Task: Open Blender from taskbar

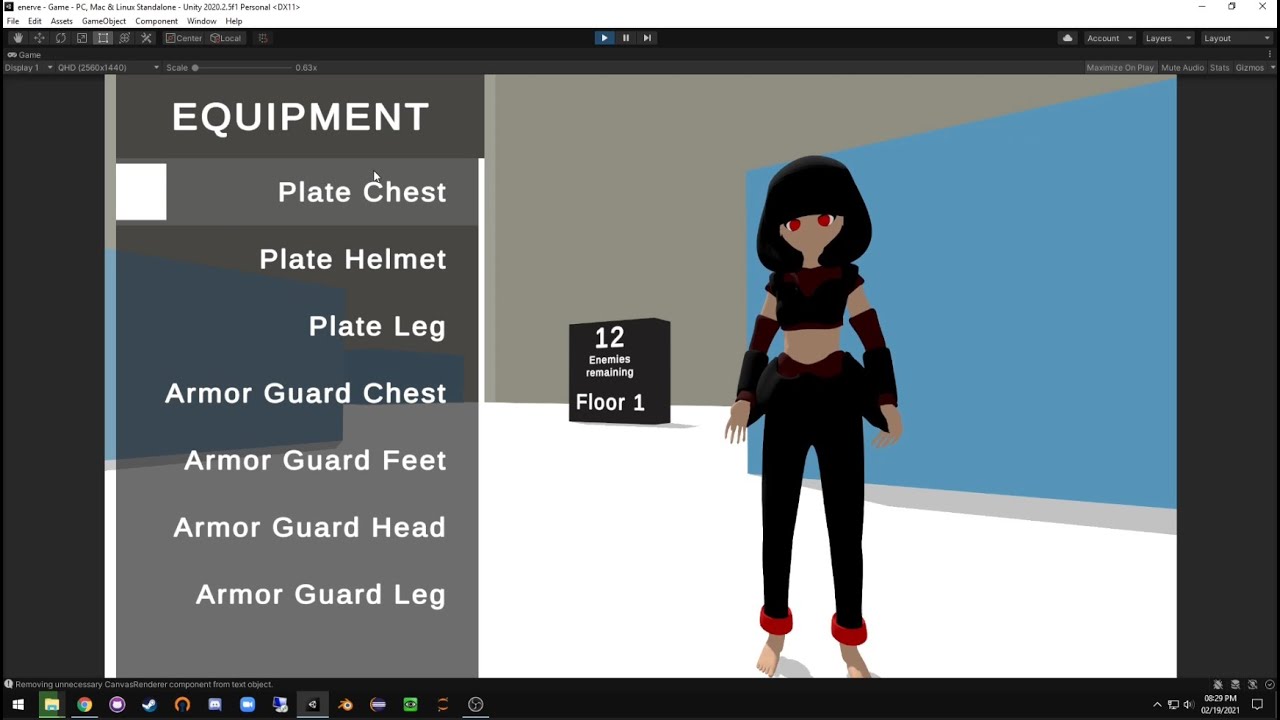Action: [345, 705]
